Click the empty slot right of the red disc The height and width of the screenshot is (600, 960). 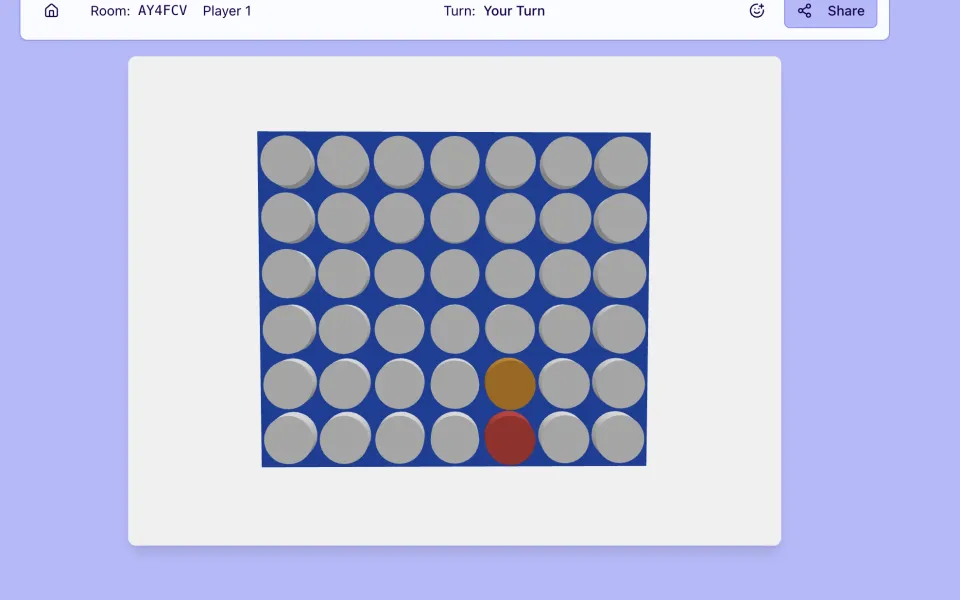pos(564,437)
